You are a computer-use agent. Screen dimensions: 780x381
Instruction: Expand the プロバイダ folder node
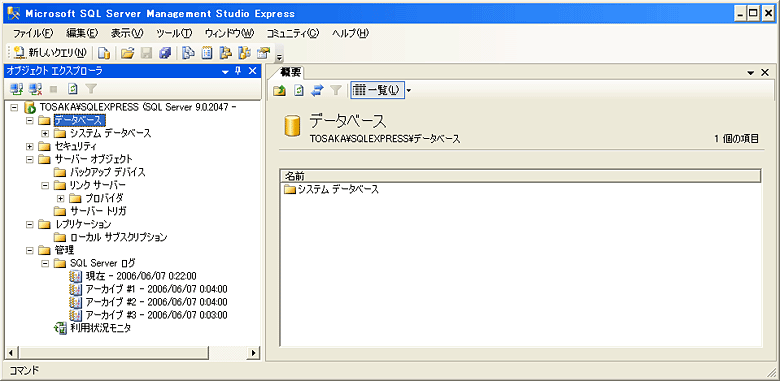61,198
